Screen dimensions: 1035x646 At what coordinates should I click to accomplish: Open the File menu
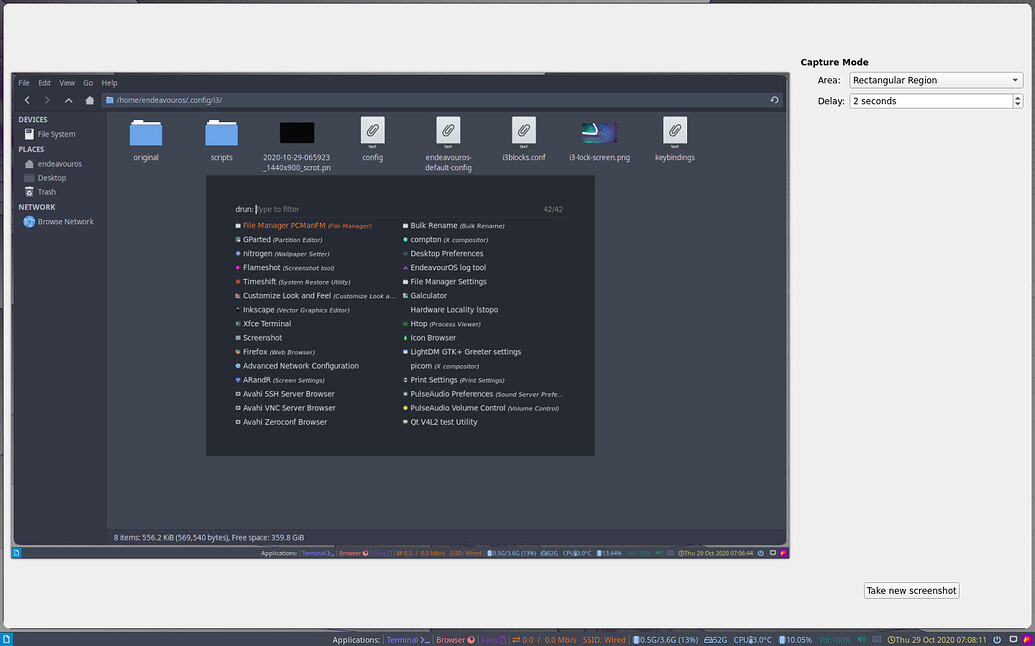(x=22, y=82)
